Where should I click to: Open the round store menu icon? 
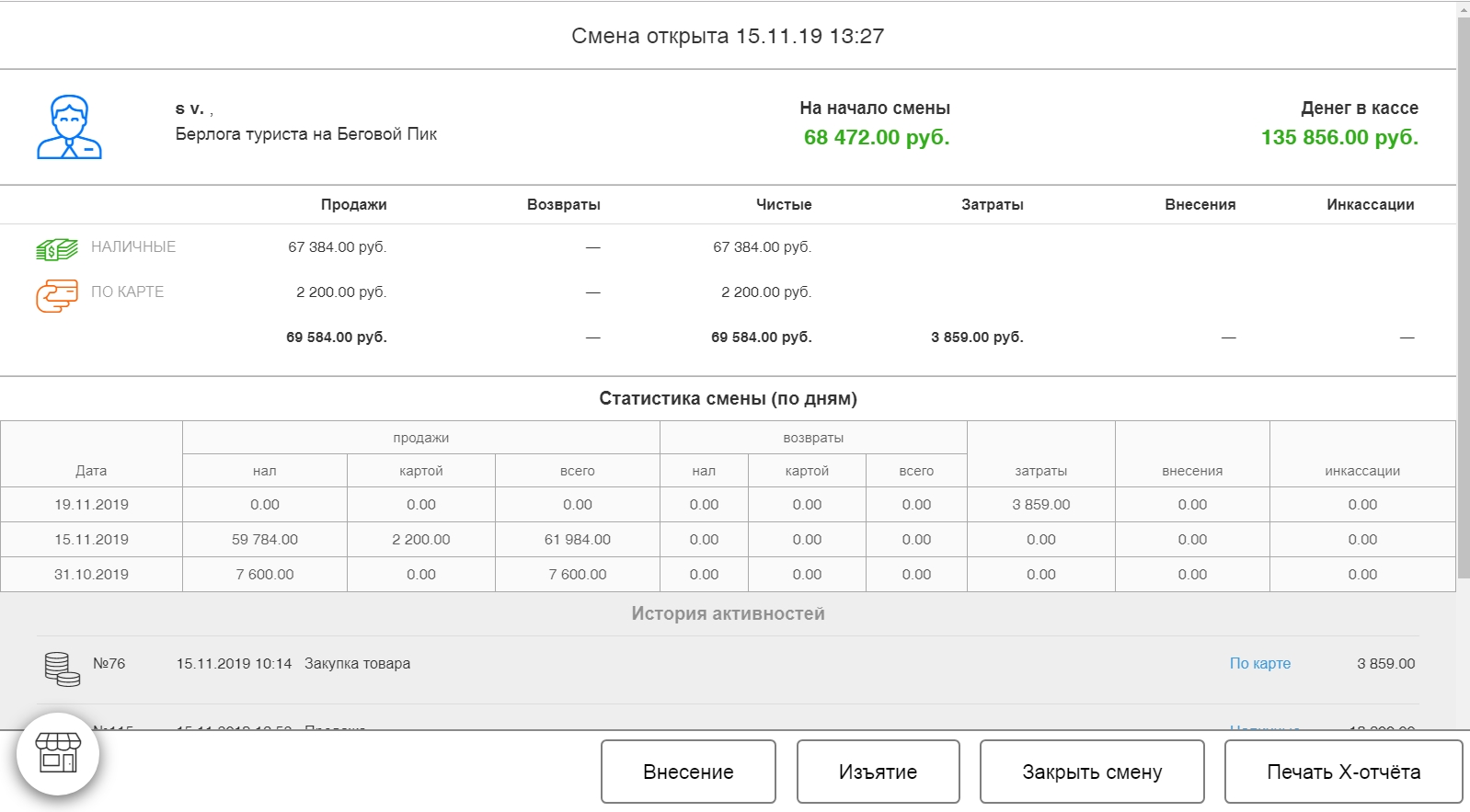[x=58, y=754]
